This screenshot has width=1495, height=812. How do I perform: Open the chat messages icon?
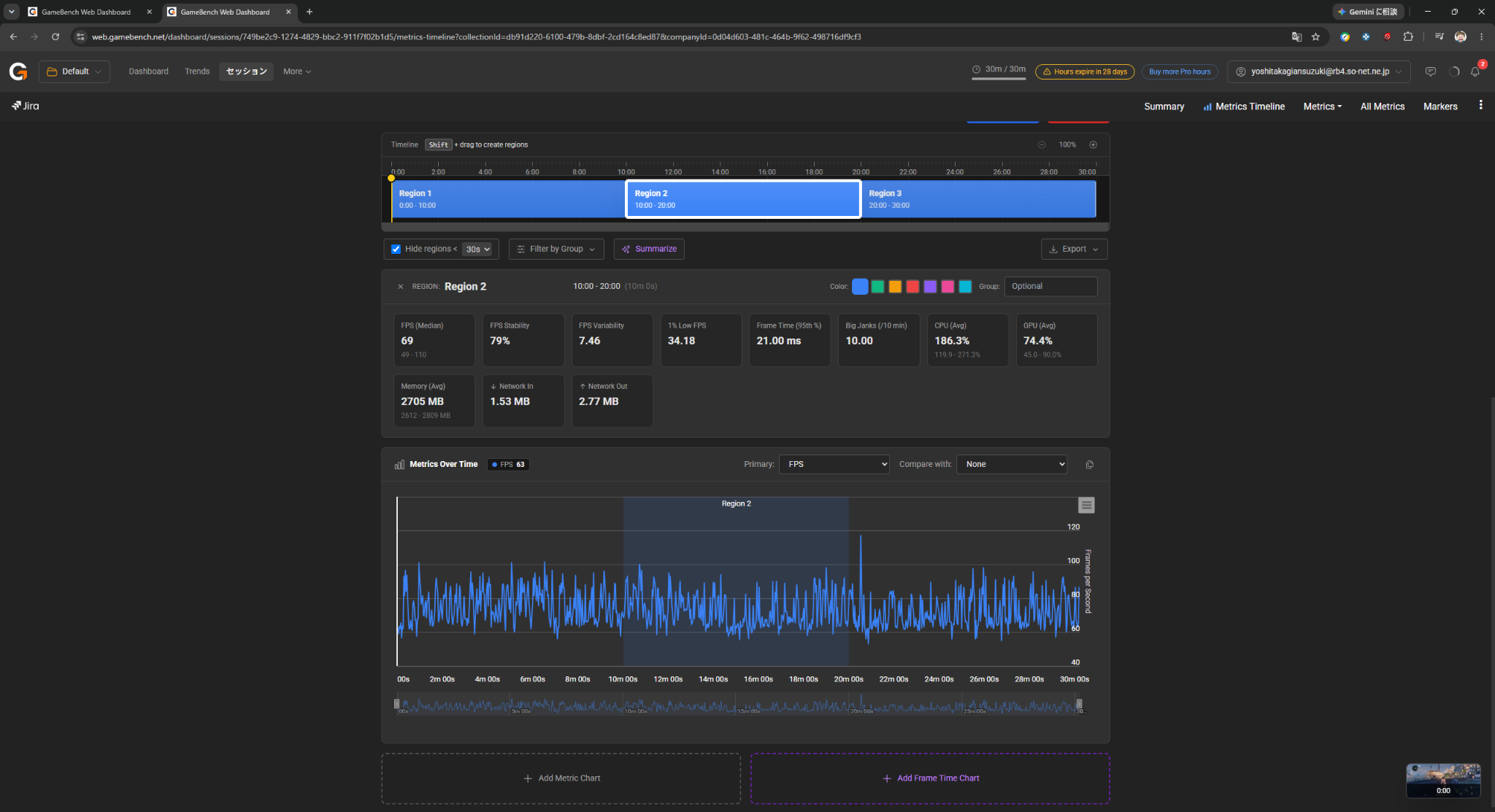(x=1430, y=71)
